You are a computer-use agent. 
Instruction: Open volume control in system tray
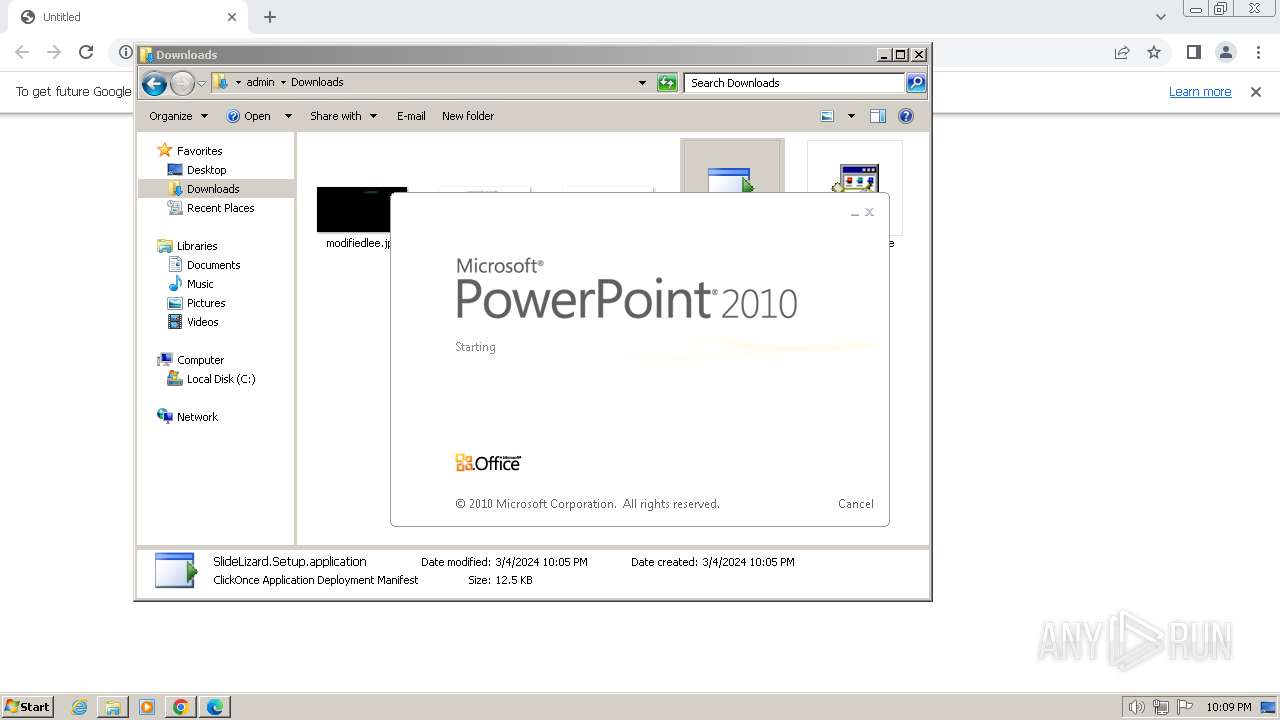tap(1136, 707)
